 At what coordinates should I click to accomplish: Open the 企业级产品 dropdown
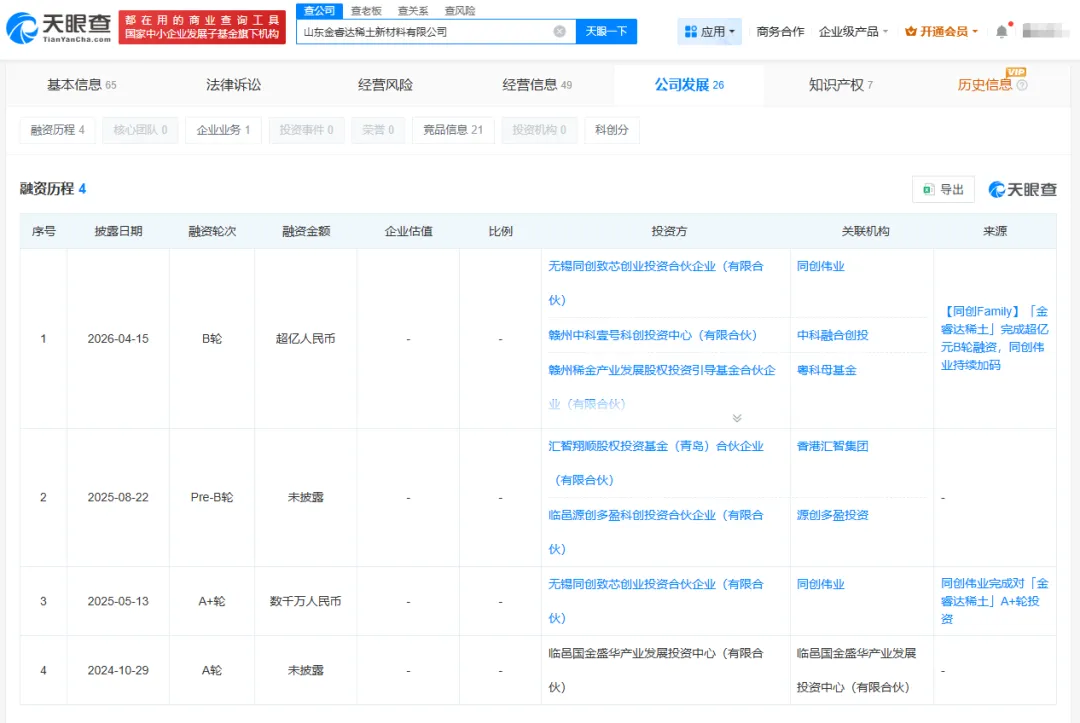[853, 32]
